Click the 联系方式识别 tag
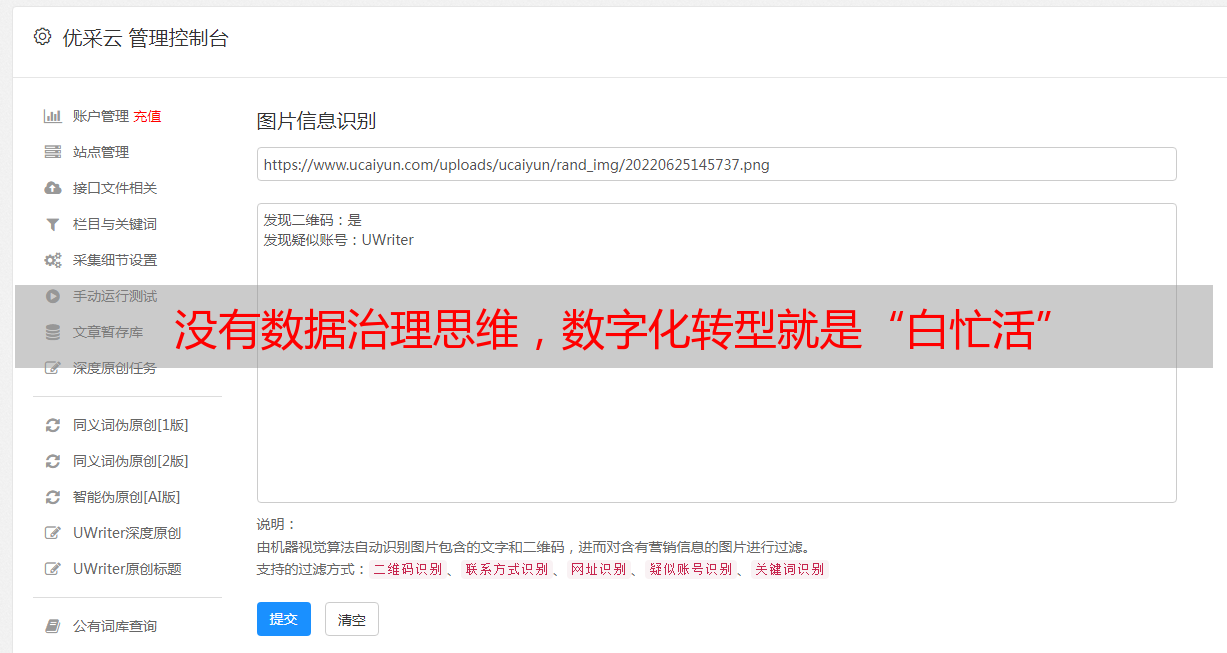1227x653 pixels. coord(506,569)
